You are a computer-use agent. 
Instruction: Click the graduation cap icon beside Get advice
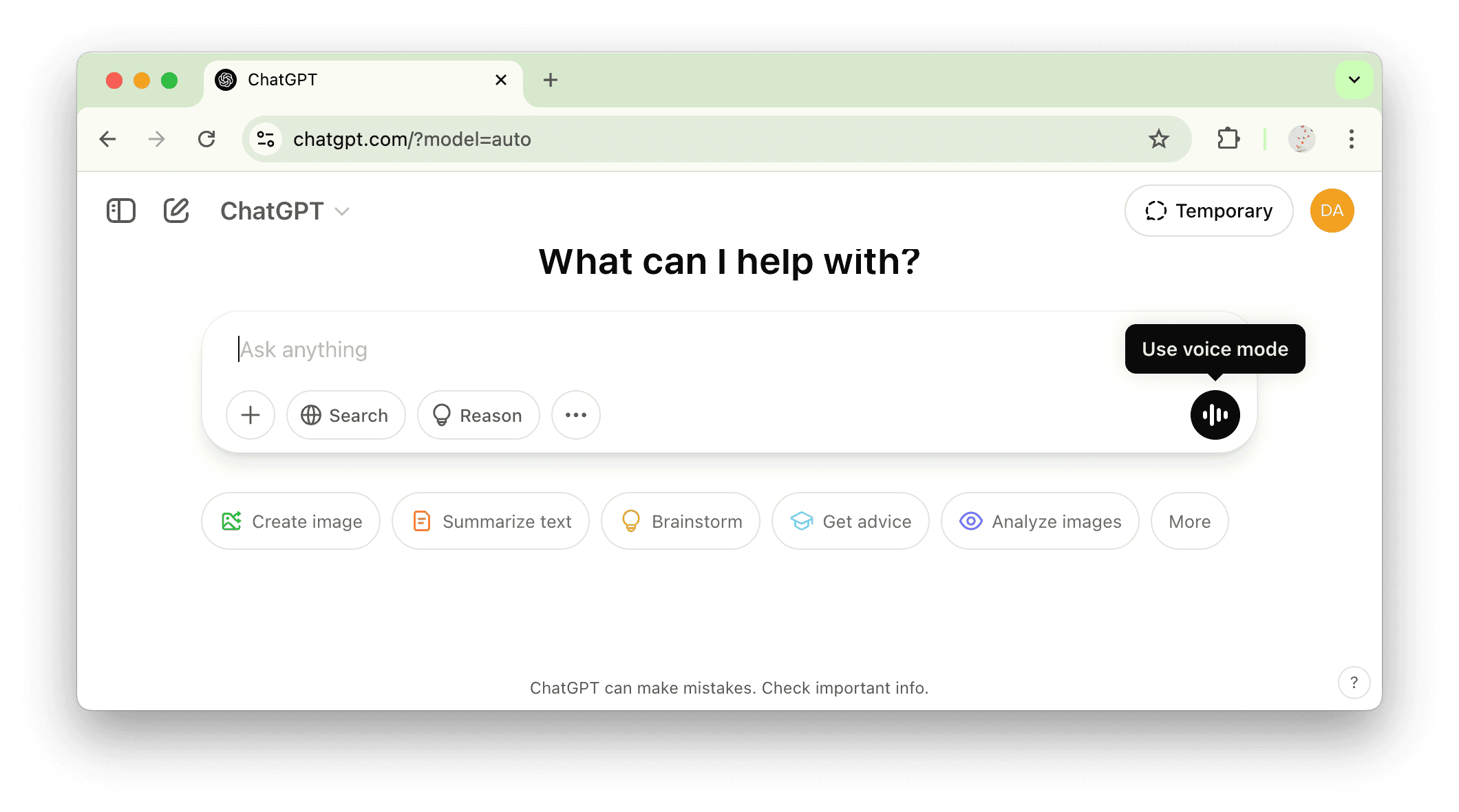click(802, 521)
